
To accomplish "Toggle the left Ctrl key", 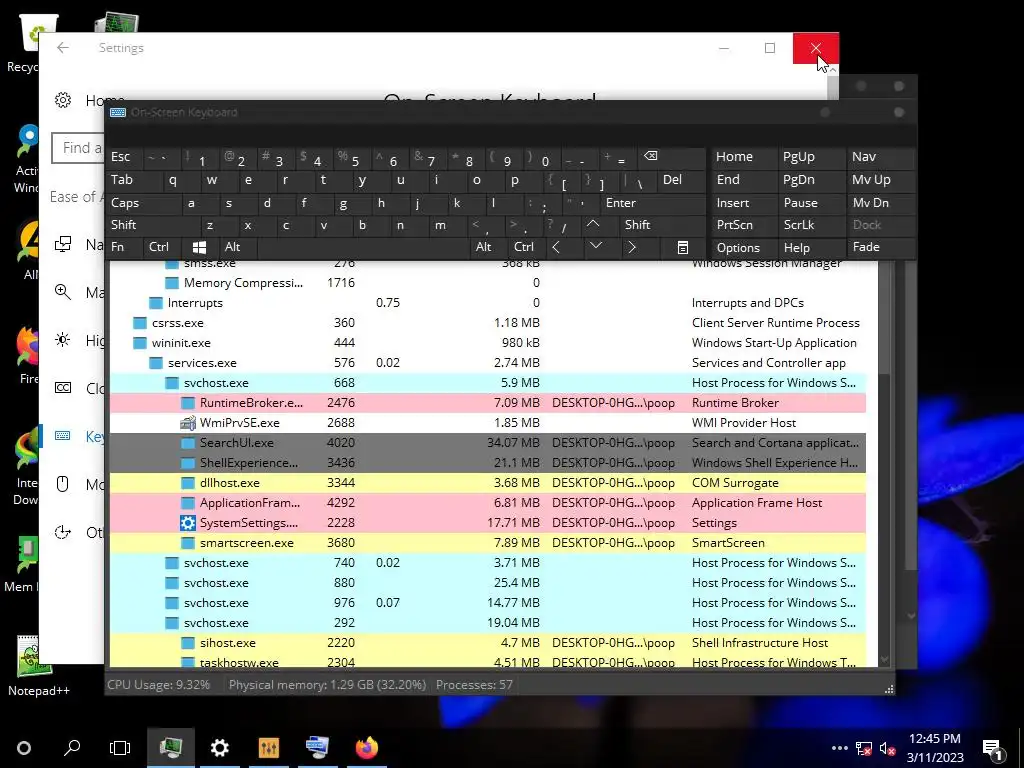I will click(x=162, y=247).
